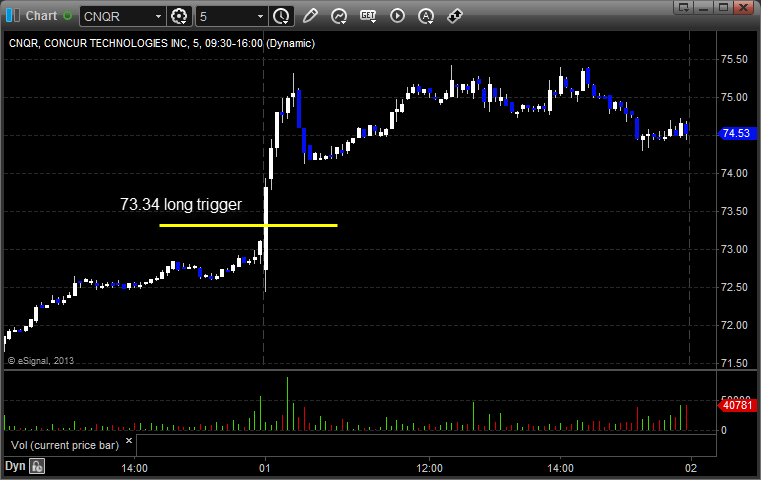Image resolution: width=761 pixels, height=480 pixels.
Task: Select the pencil drawing tools icon
Action: click(x=310, y=16)
